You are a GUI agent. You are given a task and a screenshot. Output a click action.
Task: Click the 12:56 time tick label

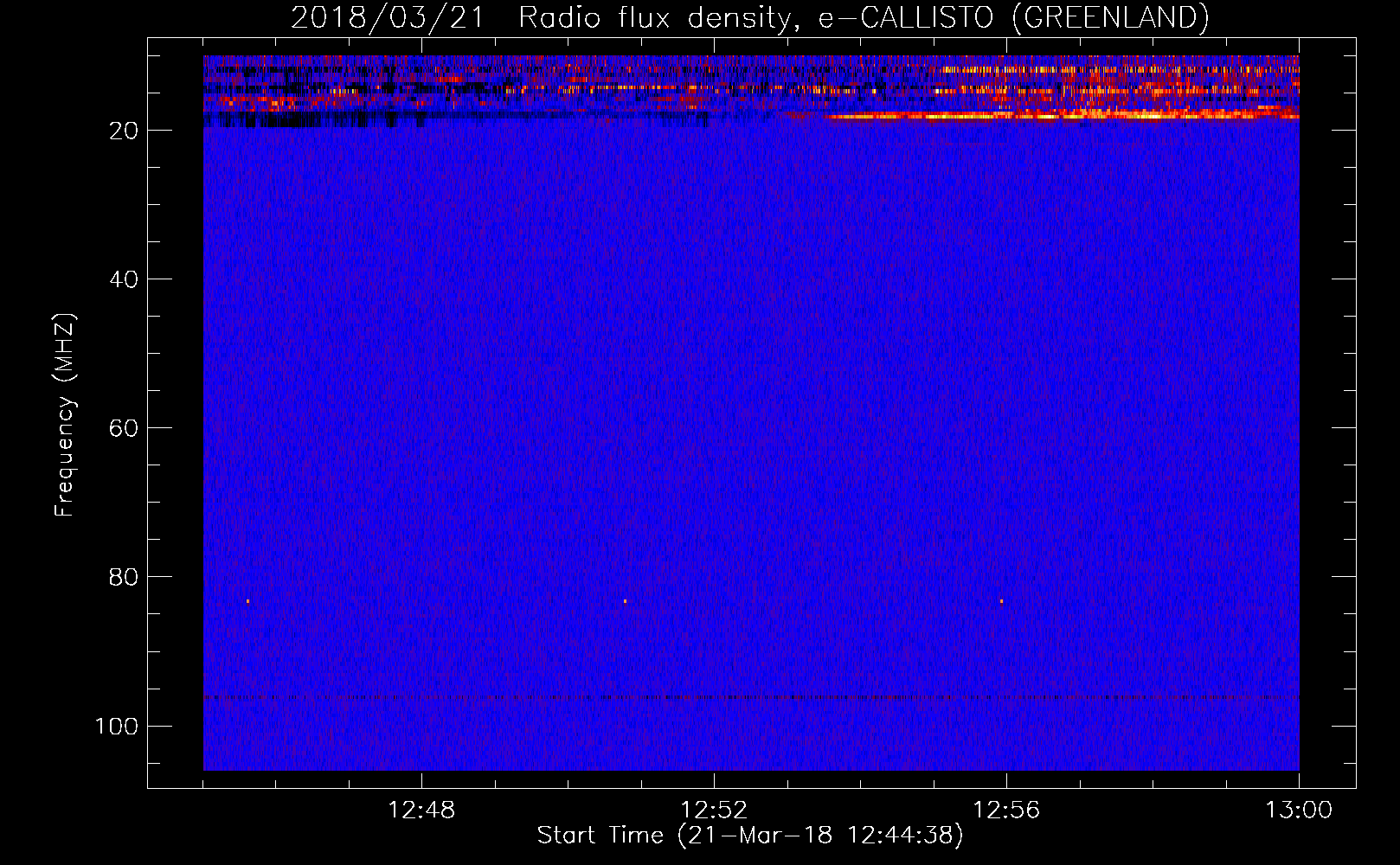[1006, 811]
